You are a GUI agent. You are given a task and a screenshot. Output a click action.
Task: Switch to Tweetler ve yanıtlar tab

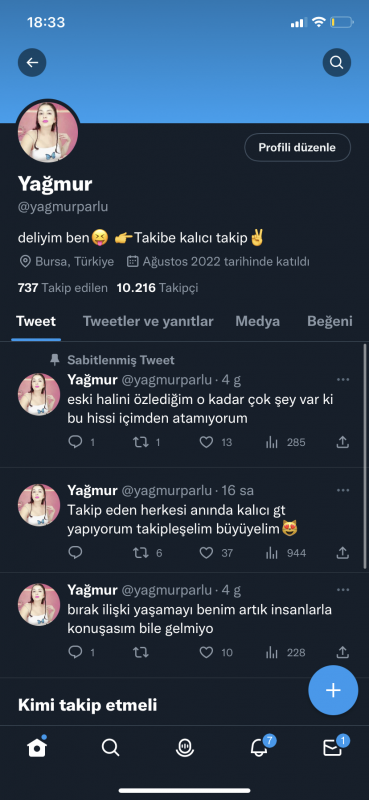point(148,321)
